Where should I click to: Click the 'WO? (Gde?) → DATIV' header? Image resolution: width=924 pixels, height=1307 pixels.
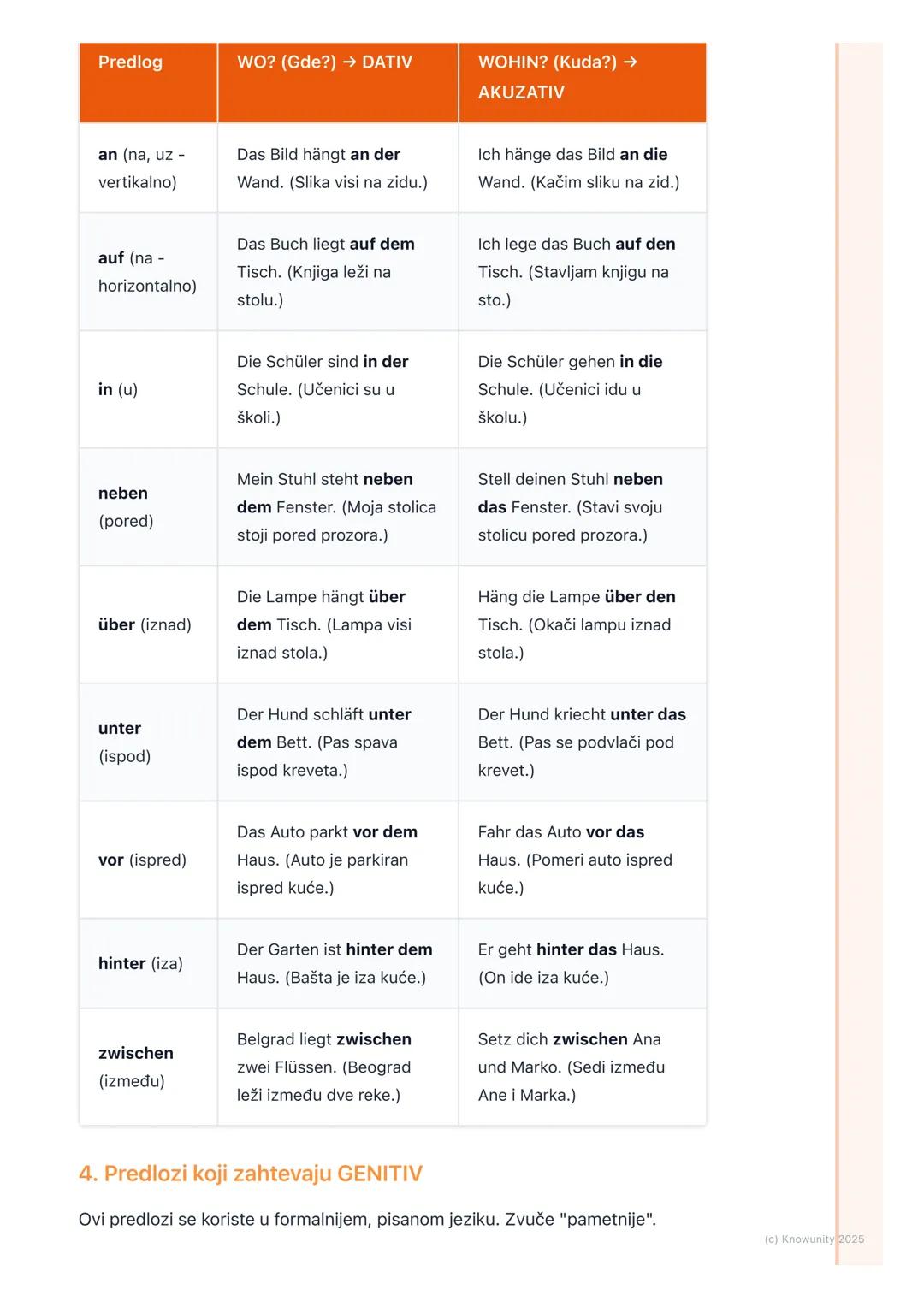[x=324, y=62]
